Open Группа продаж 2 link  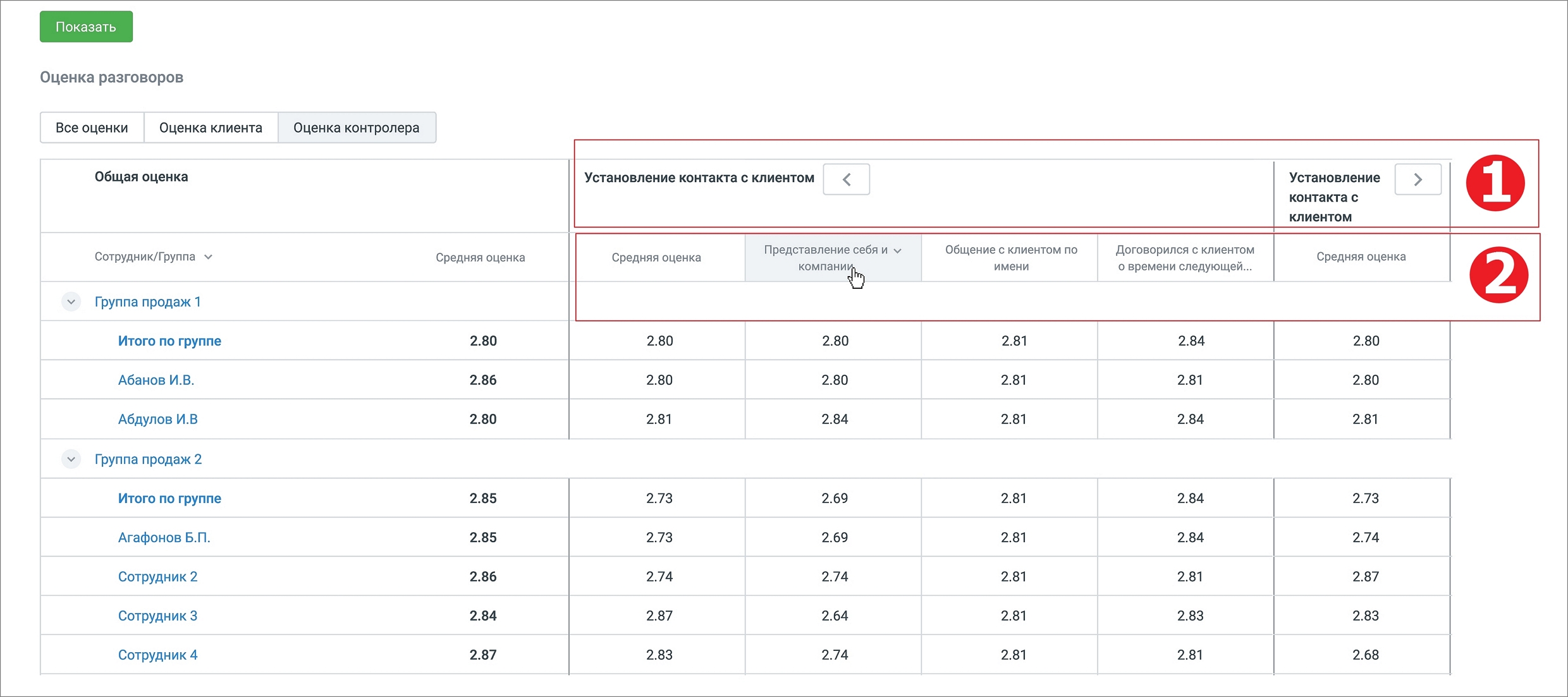148,459
